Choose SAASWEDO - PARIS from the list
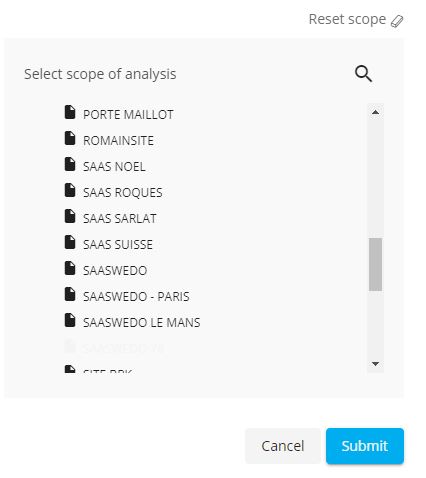This screenshot has height=478, width=426. click(136, 296)
